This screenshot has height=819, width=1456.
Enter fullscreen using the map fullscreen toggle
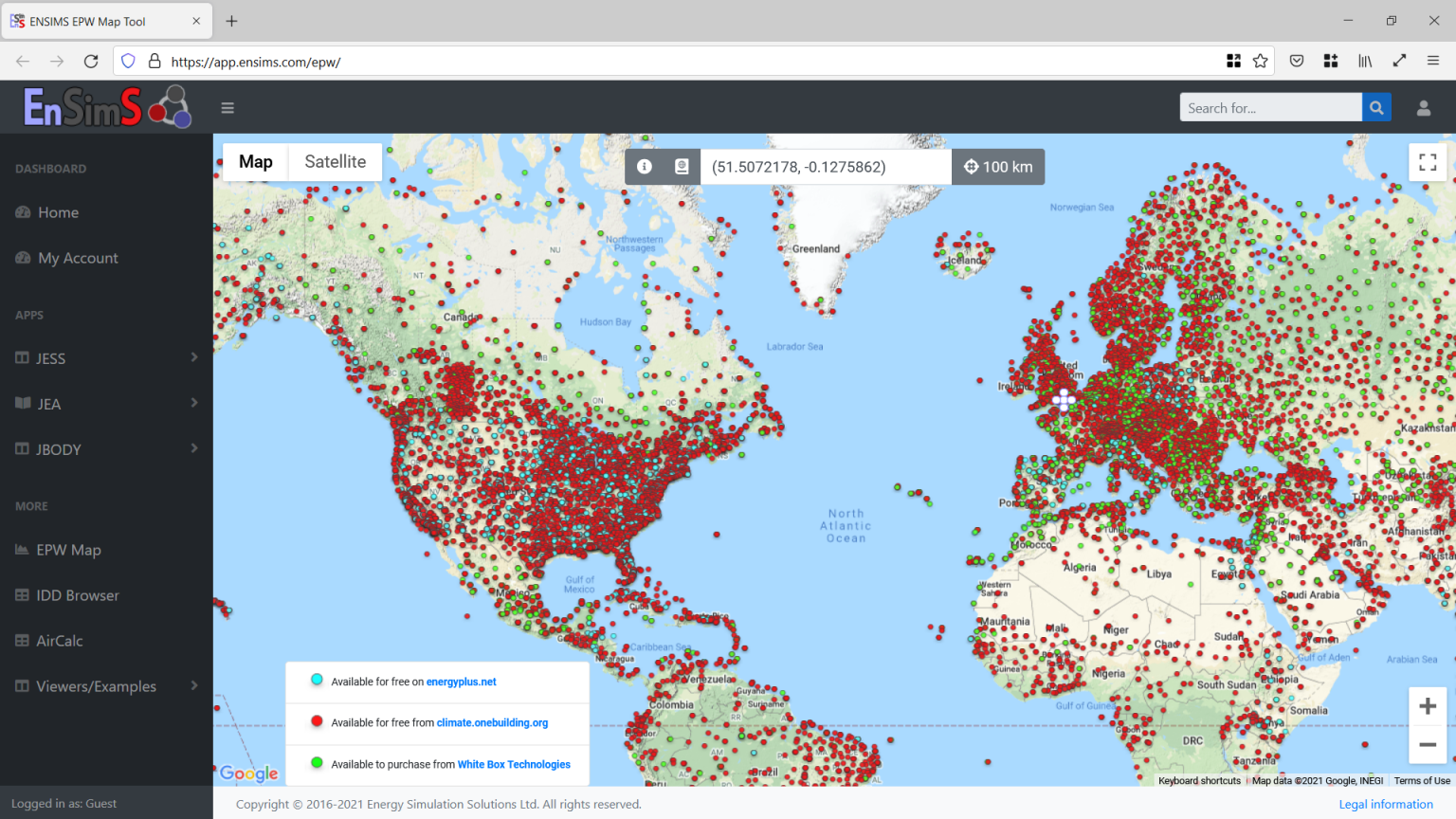pyautogui.click(x=1427, y=162)
